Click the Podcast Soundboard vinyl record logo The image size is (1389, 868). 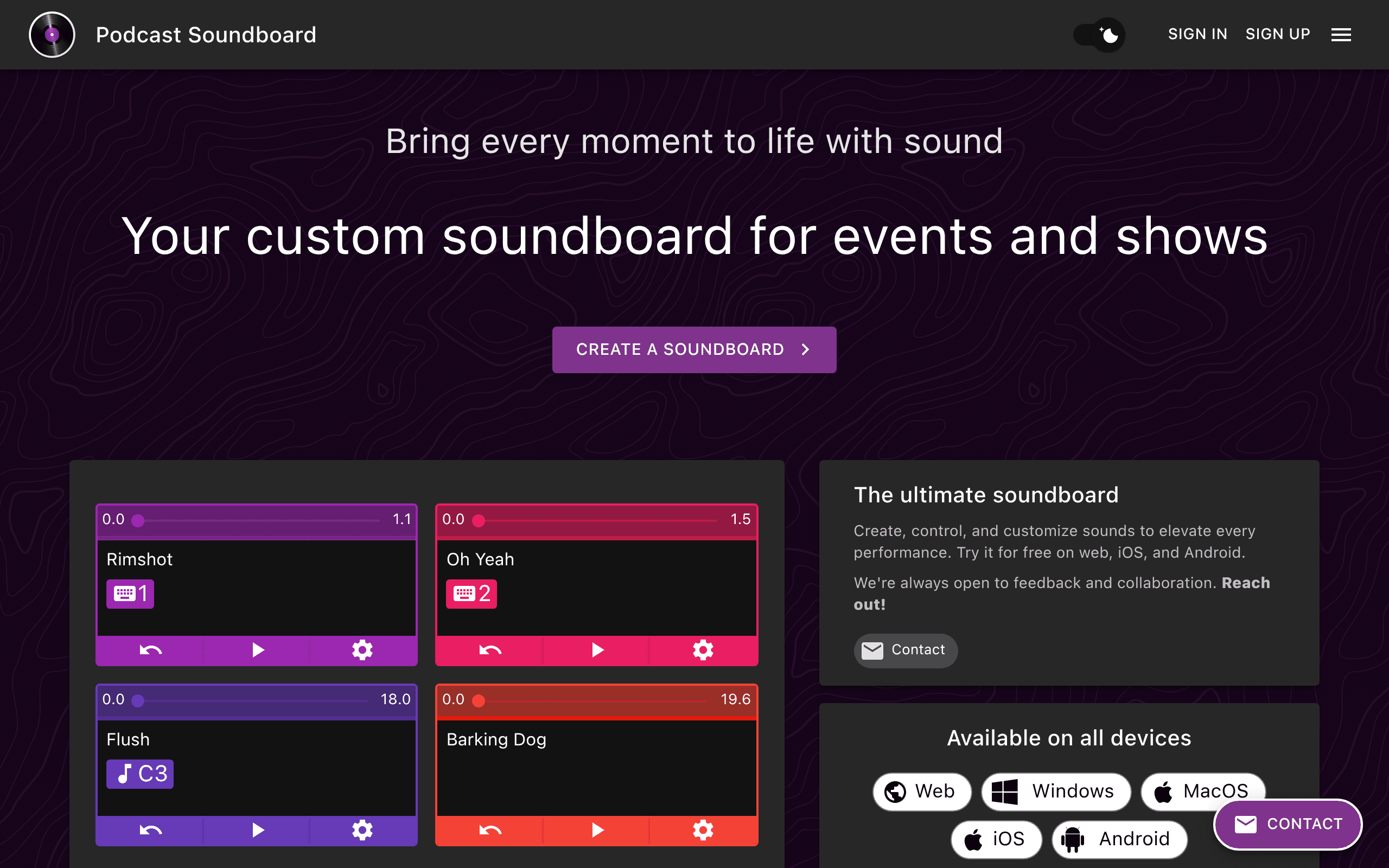click(52, 34)
